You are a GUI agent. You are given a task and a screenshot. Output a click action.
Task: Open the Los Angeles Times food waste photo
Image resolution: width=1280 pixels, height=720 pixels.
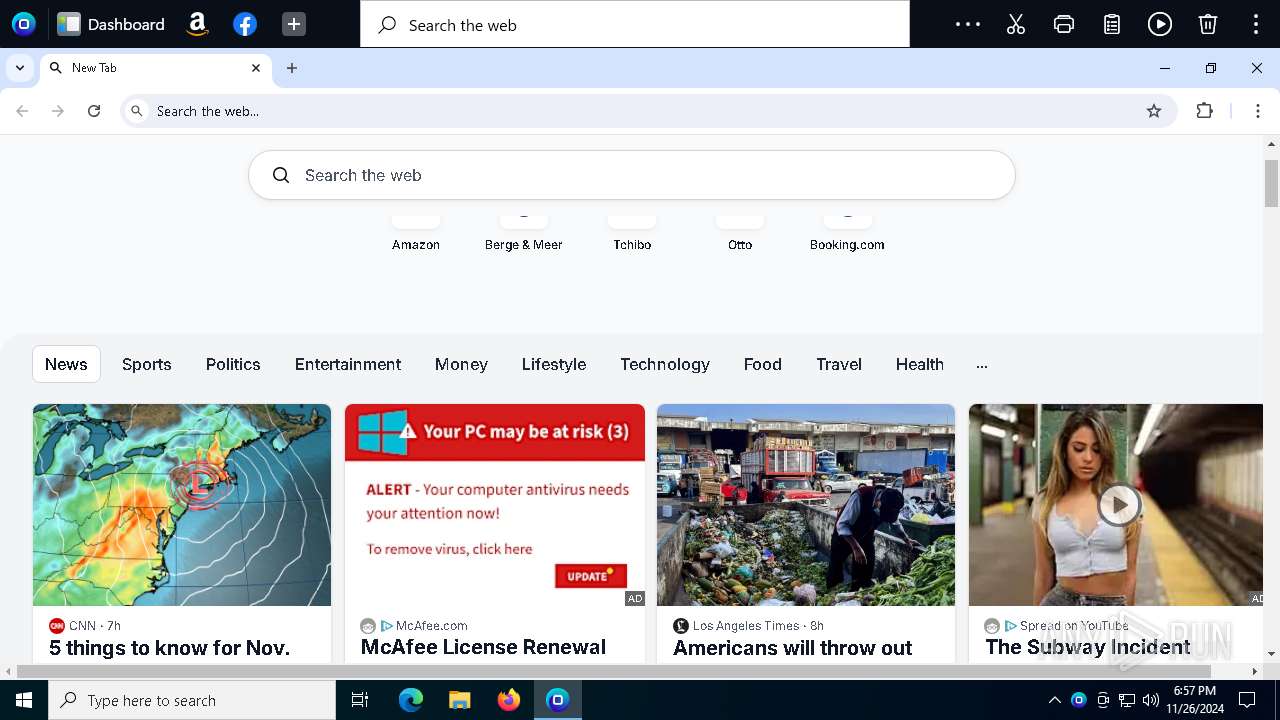click(x=806, y=505)
